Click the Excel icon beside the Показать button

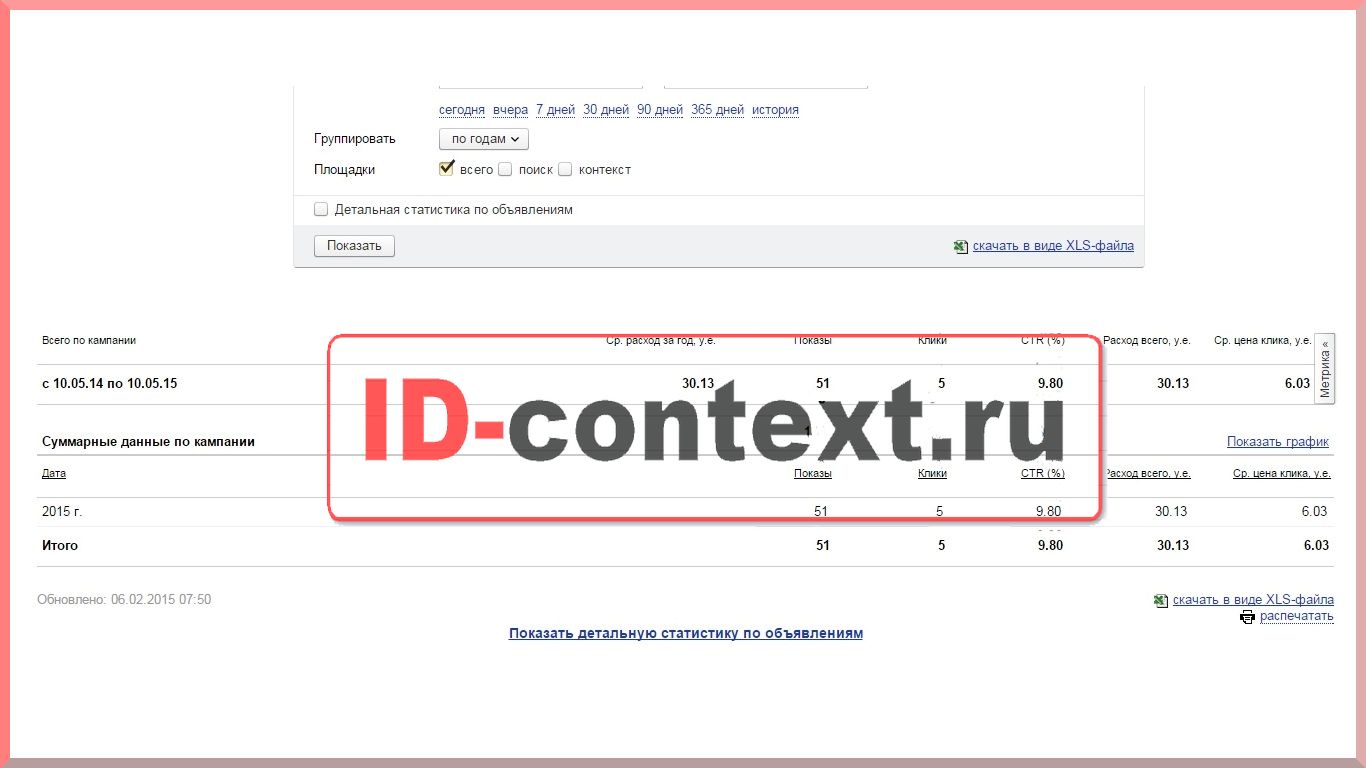[961, 246]
